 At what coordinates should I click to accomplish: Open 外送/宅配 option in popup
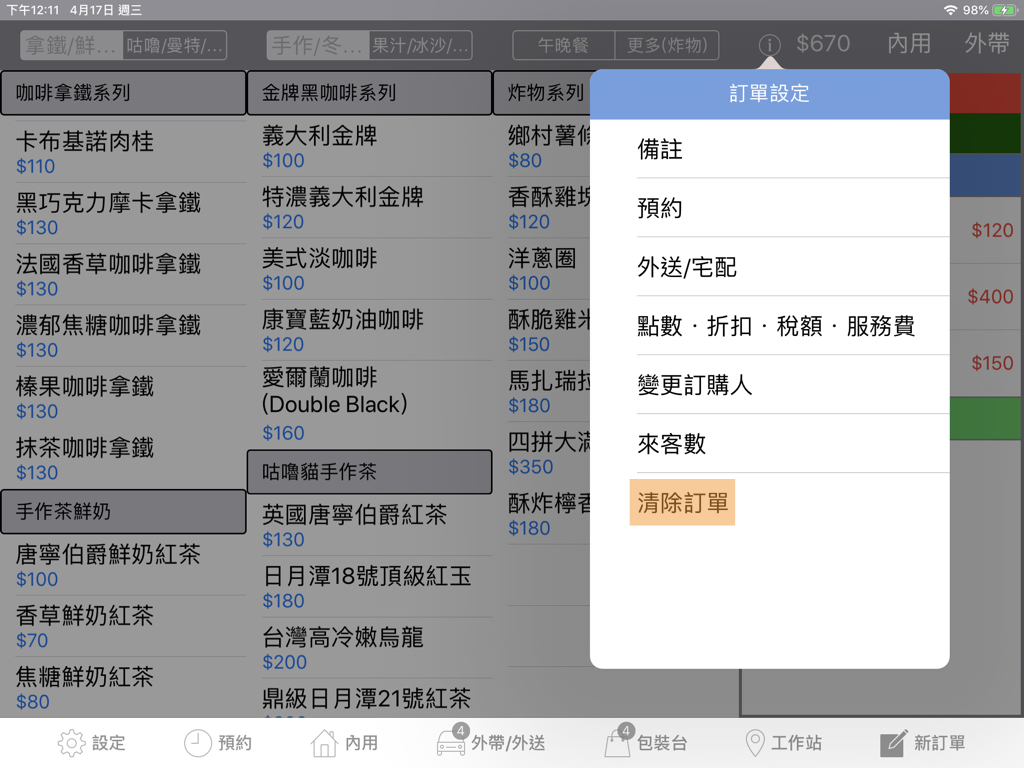tap(687, 267)
